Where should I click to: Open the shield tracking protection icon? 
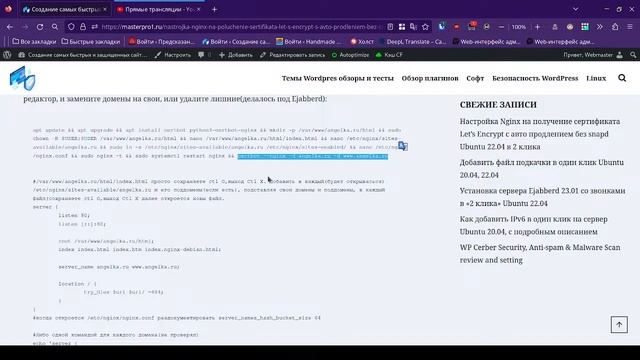[71, 27]
